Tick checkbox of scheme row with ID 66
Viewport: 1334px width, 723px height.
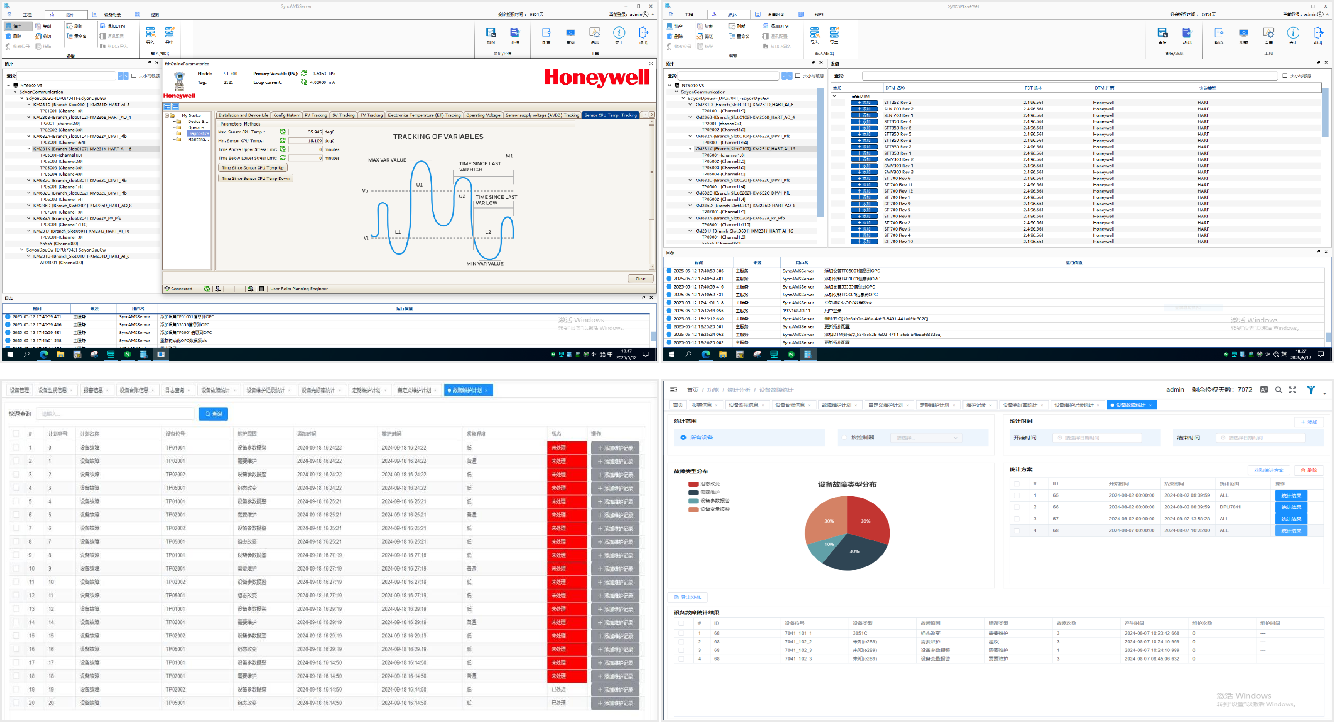1016,507
